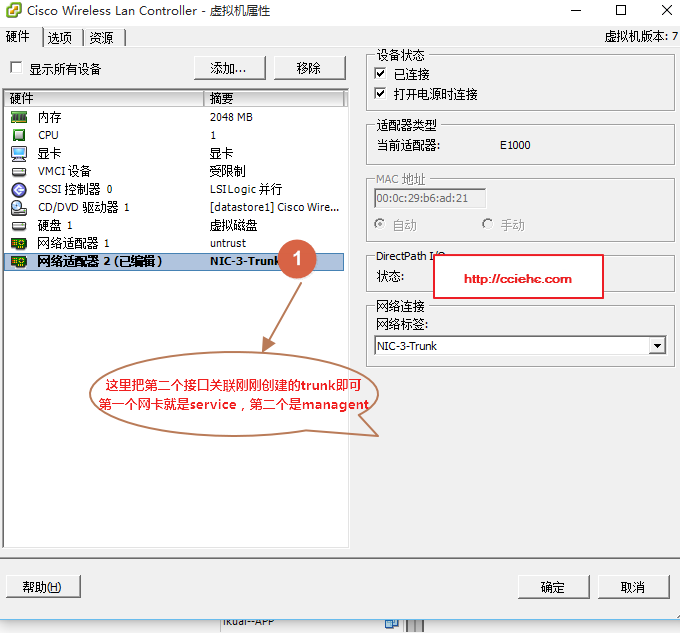Switch to the 硬件 tab

pos(18,36)
